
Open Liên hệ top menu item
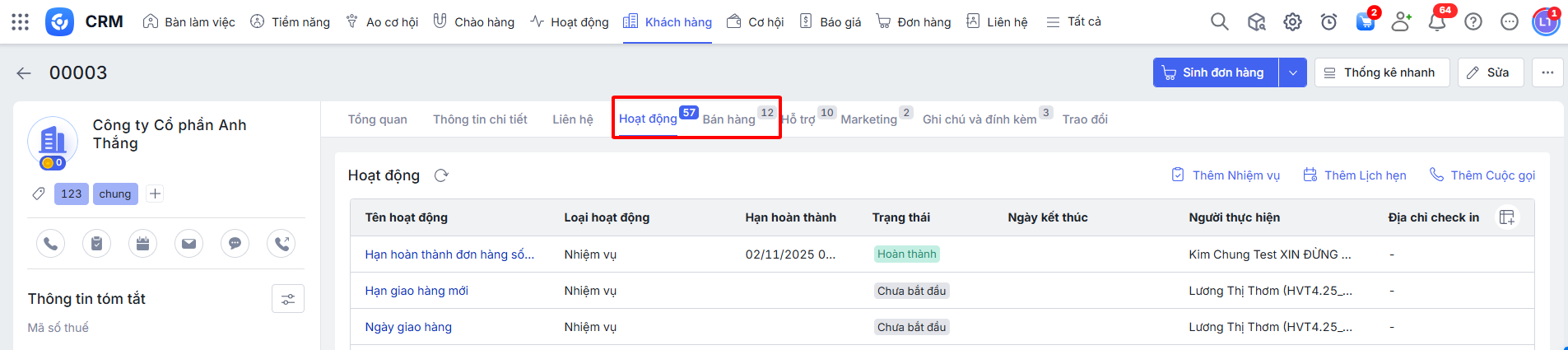point(997,22)
